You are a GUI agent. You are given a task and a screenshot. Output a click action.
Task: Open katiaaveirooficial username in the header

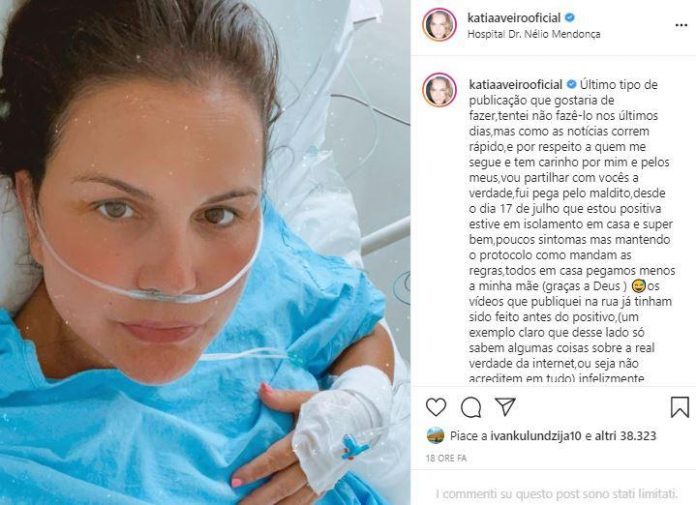(514, 18)
